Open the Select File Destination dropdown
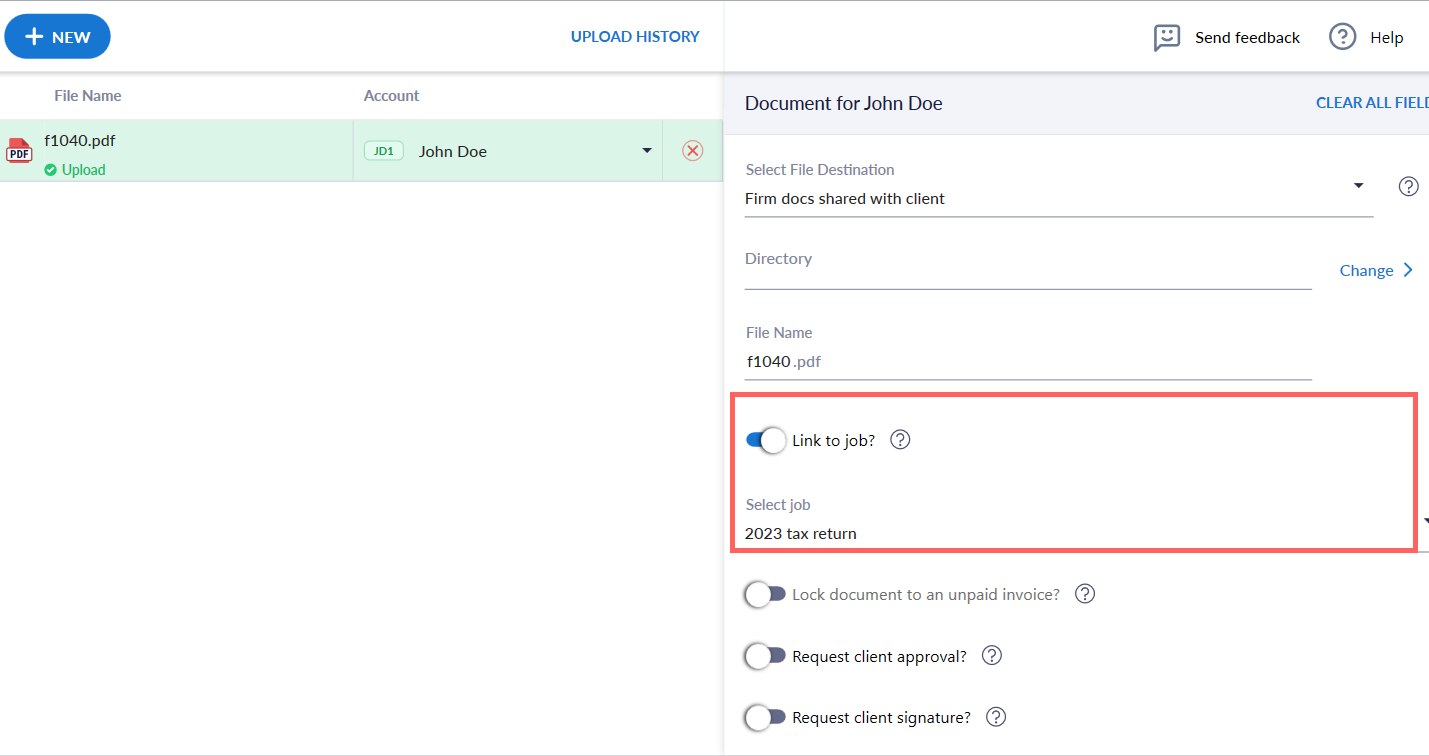1429x756 pixels. pos(1358,186)
